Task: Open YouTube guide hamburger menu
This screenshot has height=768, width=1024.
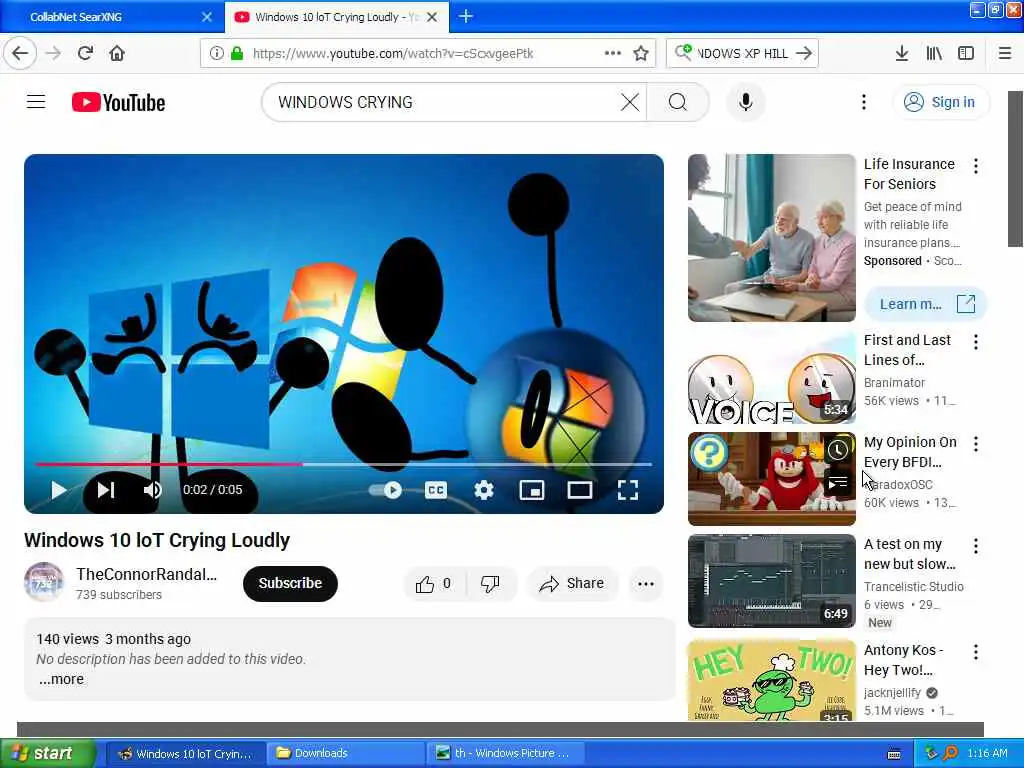Action: pyautogui.click(x=36, y=102)
